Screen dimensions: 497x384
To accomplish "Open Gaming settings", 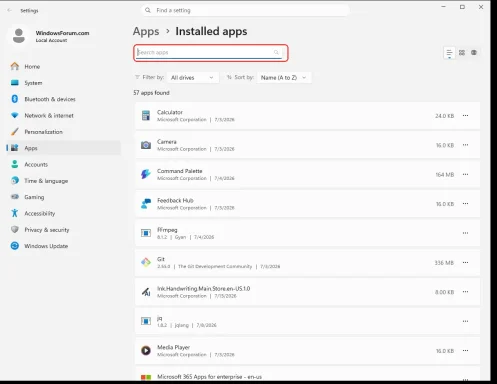I will [63, 197].
